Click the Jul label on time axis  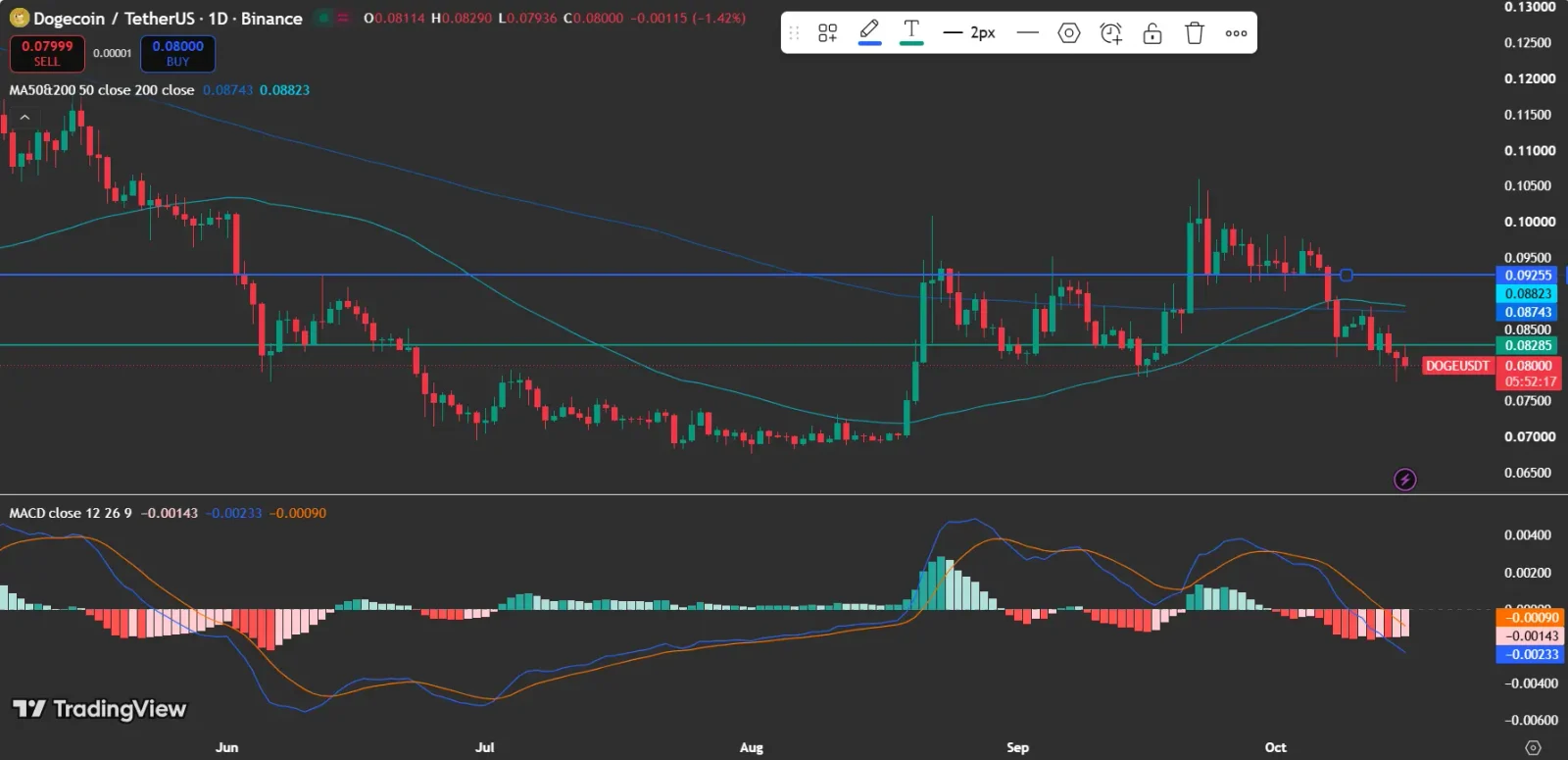[485, 747]
